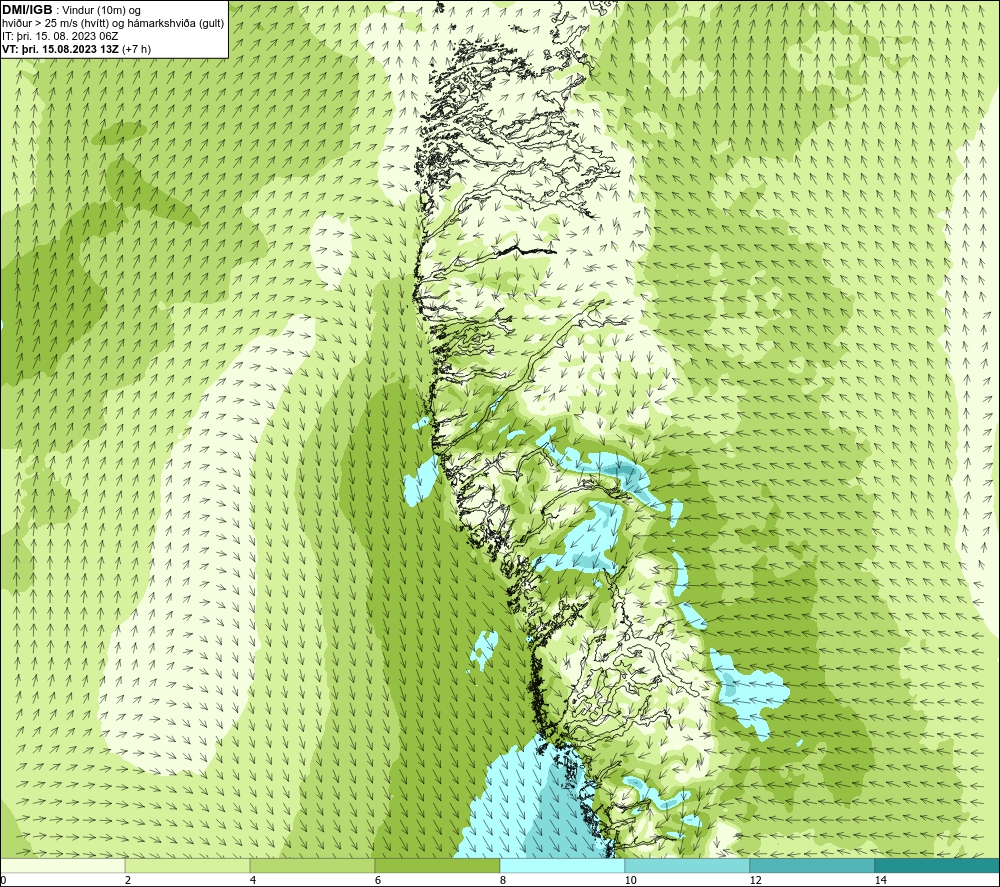Click the color scale label '4'
The width and height of the screenshot is (1000, 887).
(253, 880)
